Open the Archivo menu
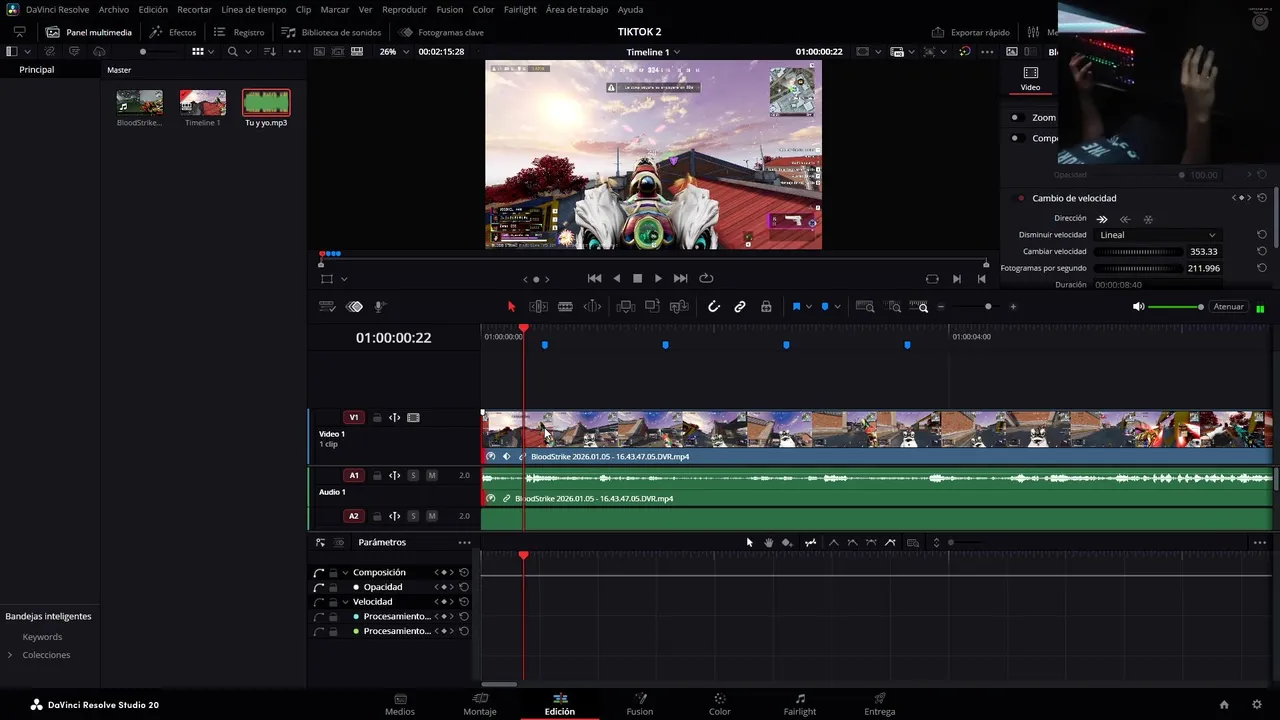The height and width of the screenshot is (720, 1280). tap(114, 9)
